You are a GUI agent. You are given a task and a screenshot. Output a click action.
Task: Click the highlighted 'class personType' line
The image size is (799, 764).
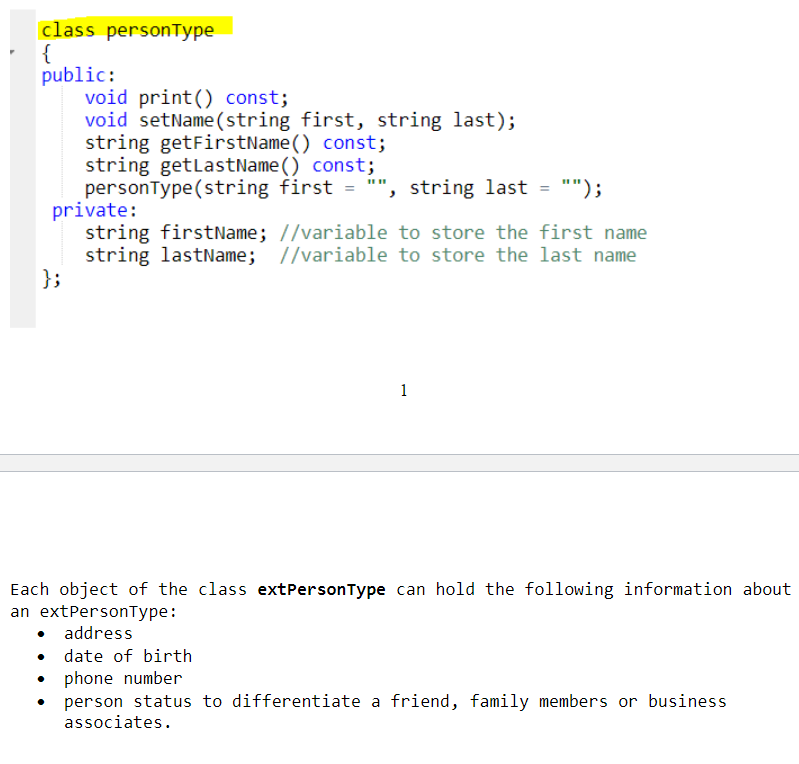coord(128,30)
